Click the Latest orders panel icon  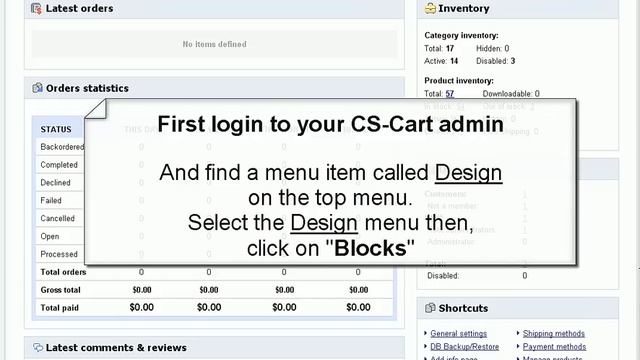click(x=36, y=8)
